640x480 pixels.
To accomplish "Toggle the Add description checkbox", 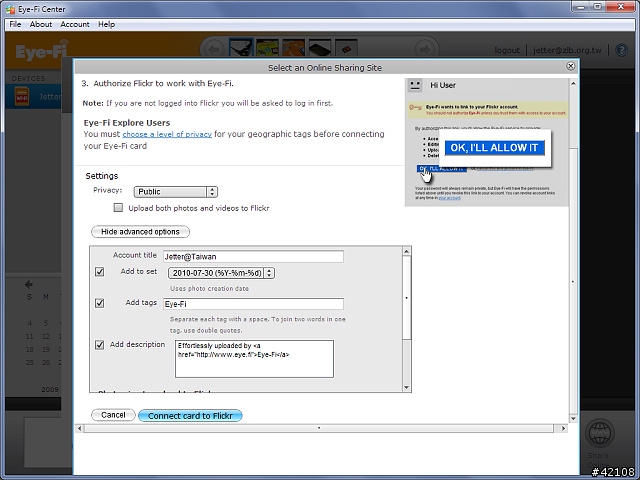I will (100, 345).
